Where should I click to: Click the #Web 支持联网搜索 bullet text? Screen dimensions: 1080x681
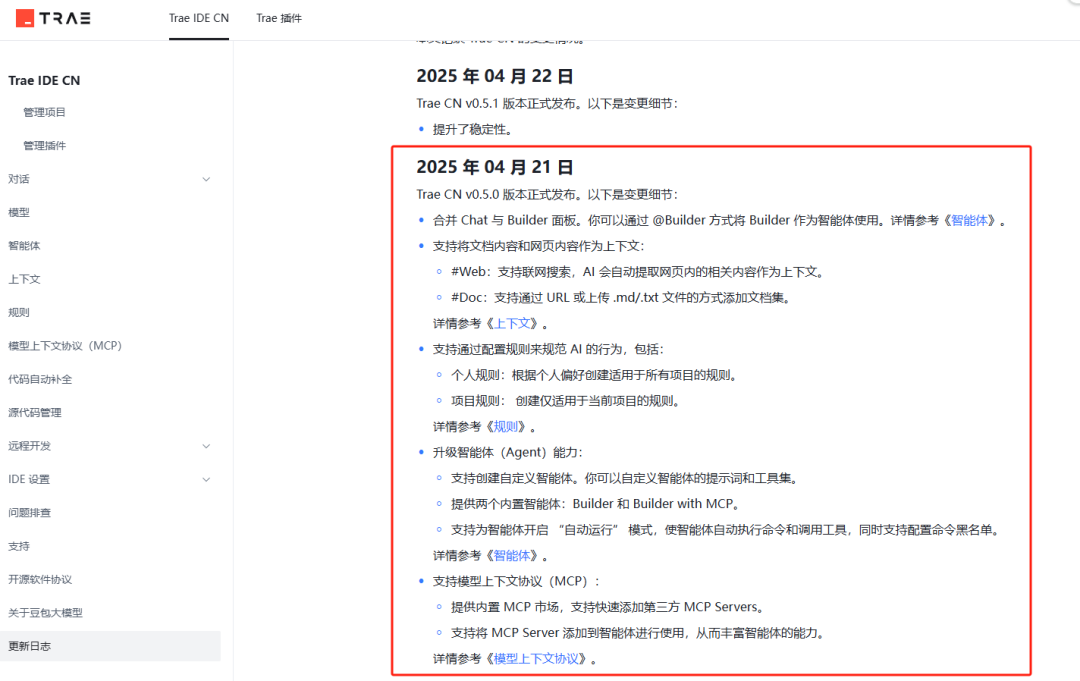point(638,272)
